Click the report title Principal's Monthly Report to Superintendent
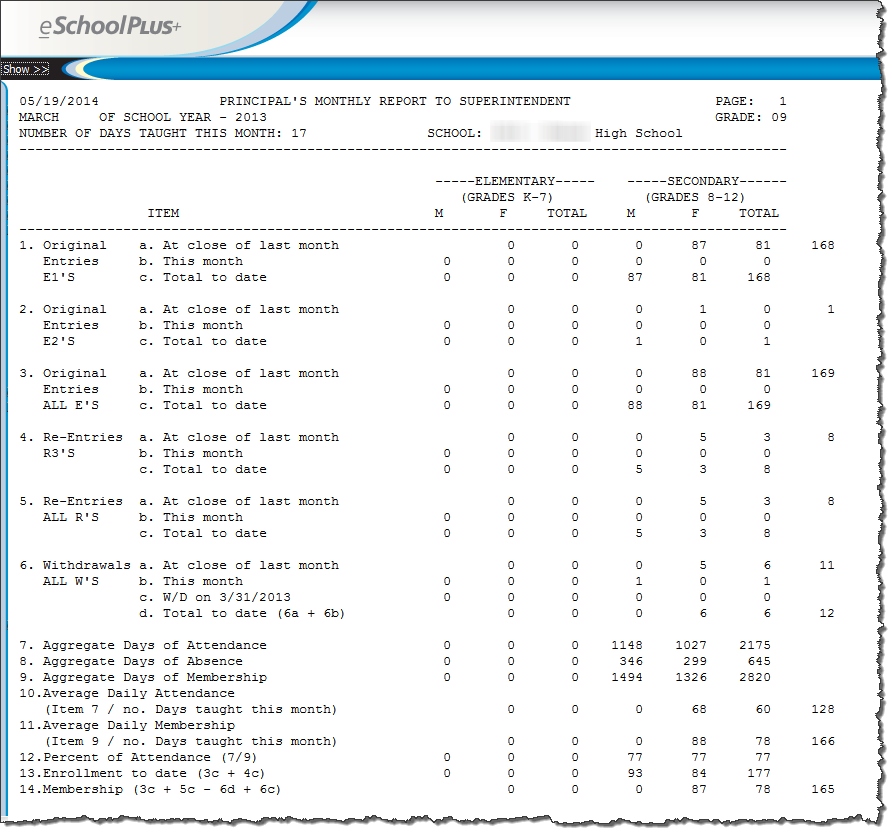 394,101
